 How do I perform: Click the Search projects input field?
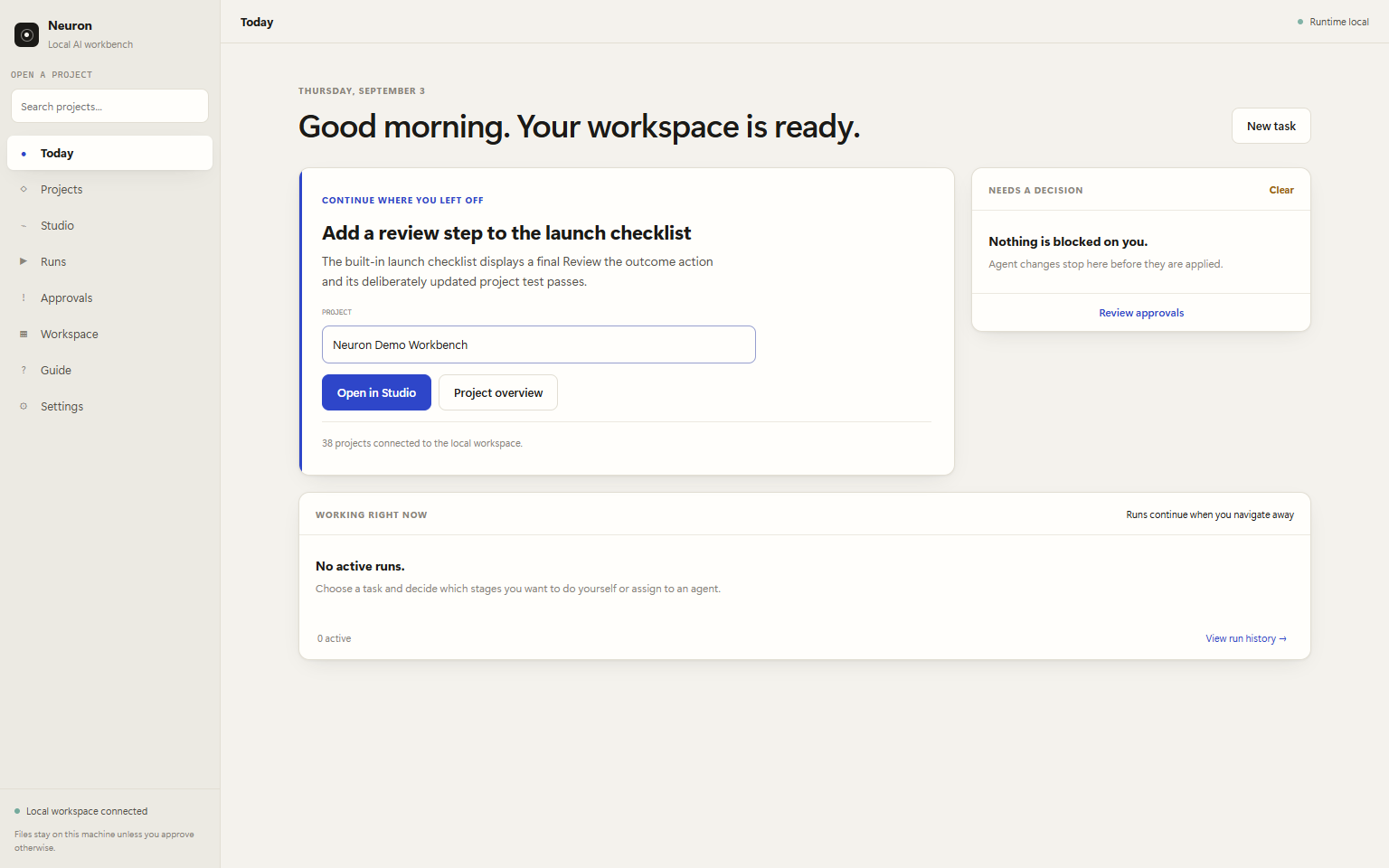pos(109,106)
